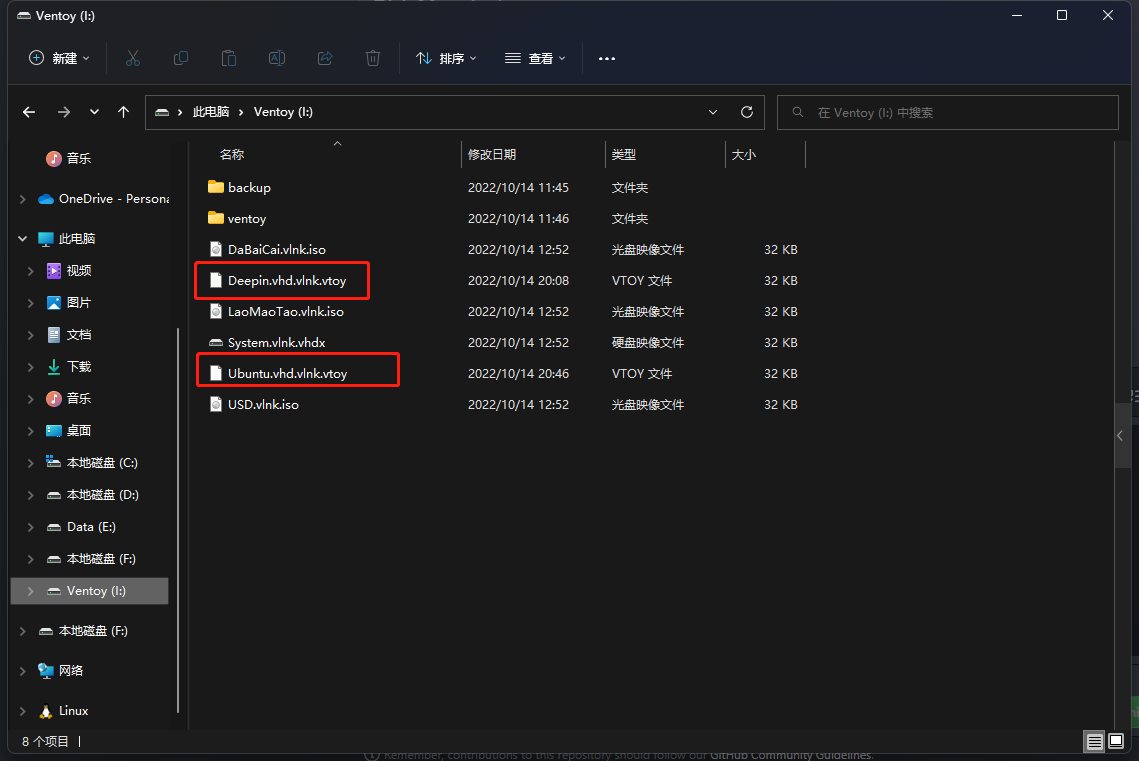
Task: Click the Cut scissors icon in toolbar
Action: click(132, 58)
